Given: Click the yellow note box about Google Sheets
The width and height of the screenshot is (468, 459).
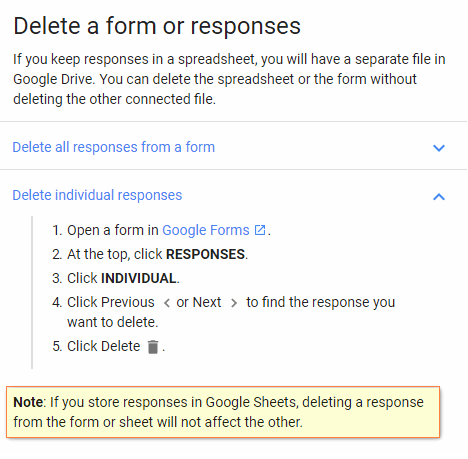Looking at the screenshot, I should pyautogui.click(x=223, y=412).
